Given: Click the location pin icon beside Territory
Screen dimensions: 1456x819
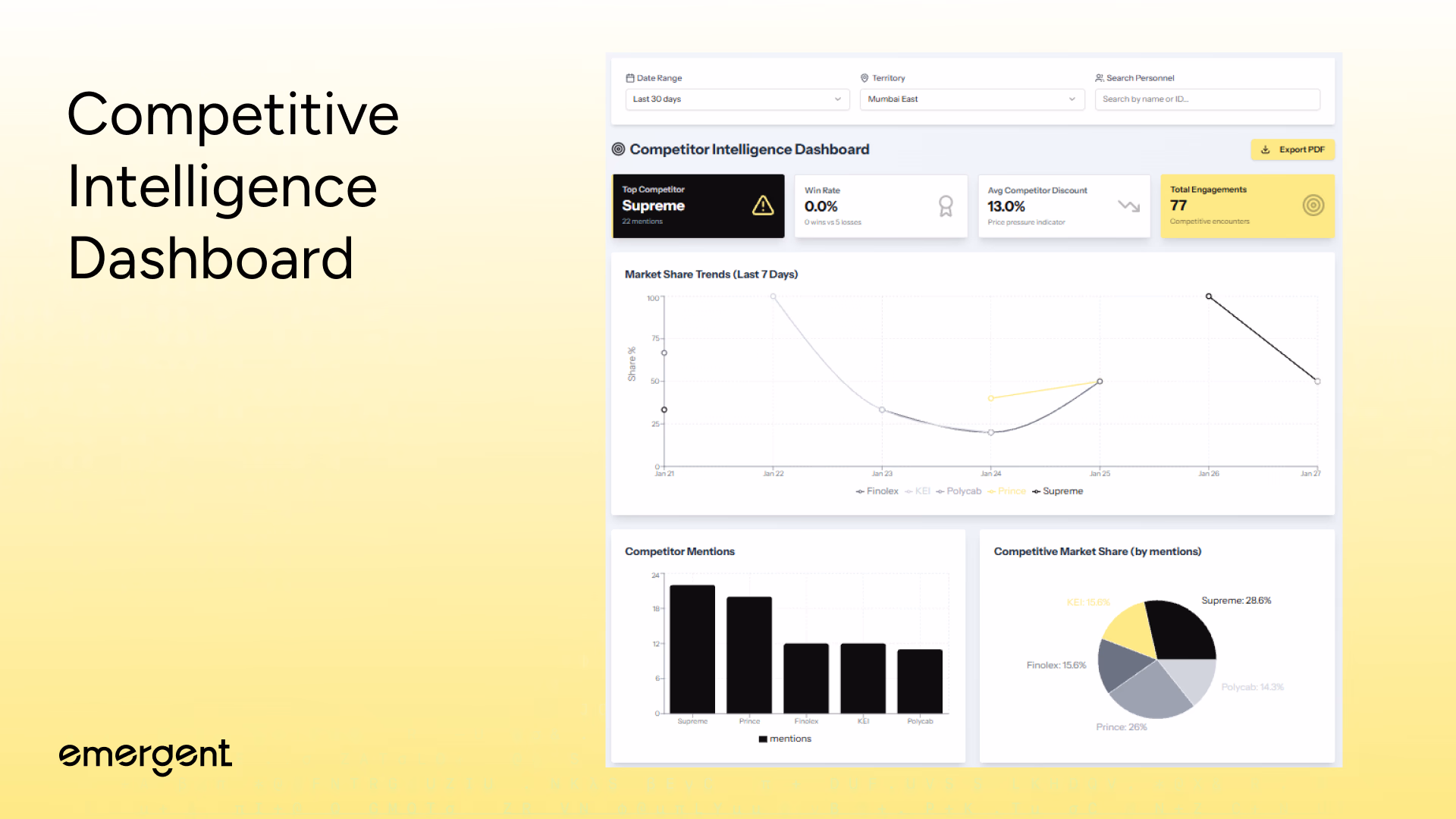Looking at the screenshot, I should point(864,78).
